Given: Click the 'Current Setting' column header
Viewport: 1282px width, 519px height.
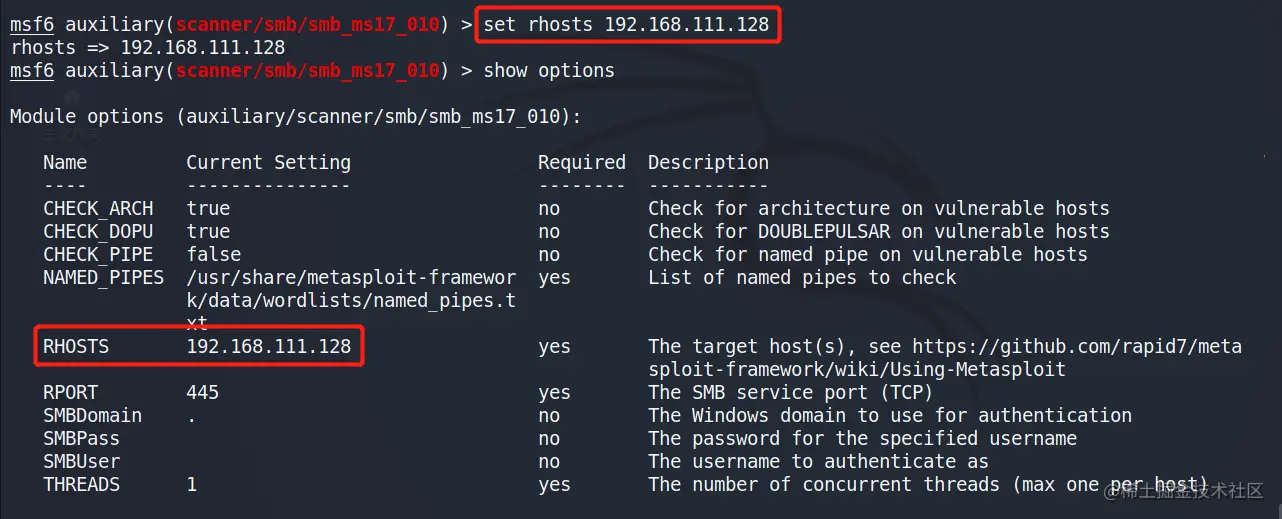Looking at the screenshot, I should pos(268,163).
